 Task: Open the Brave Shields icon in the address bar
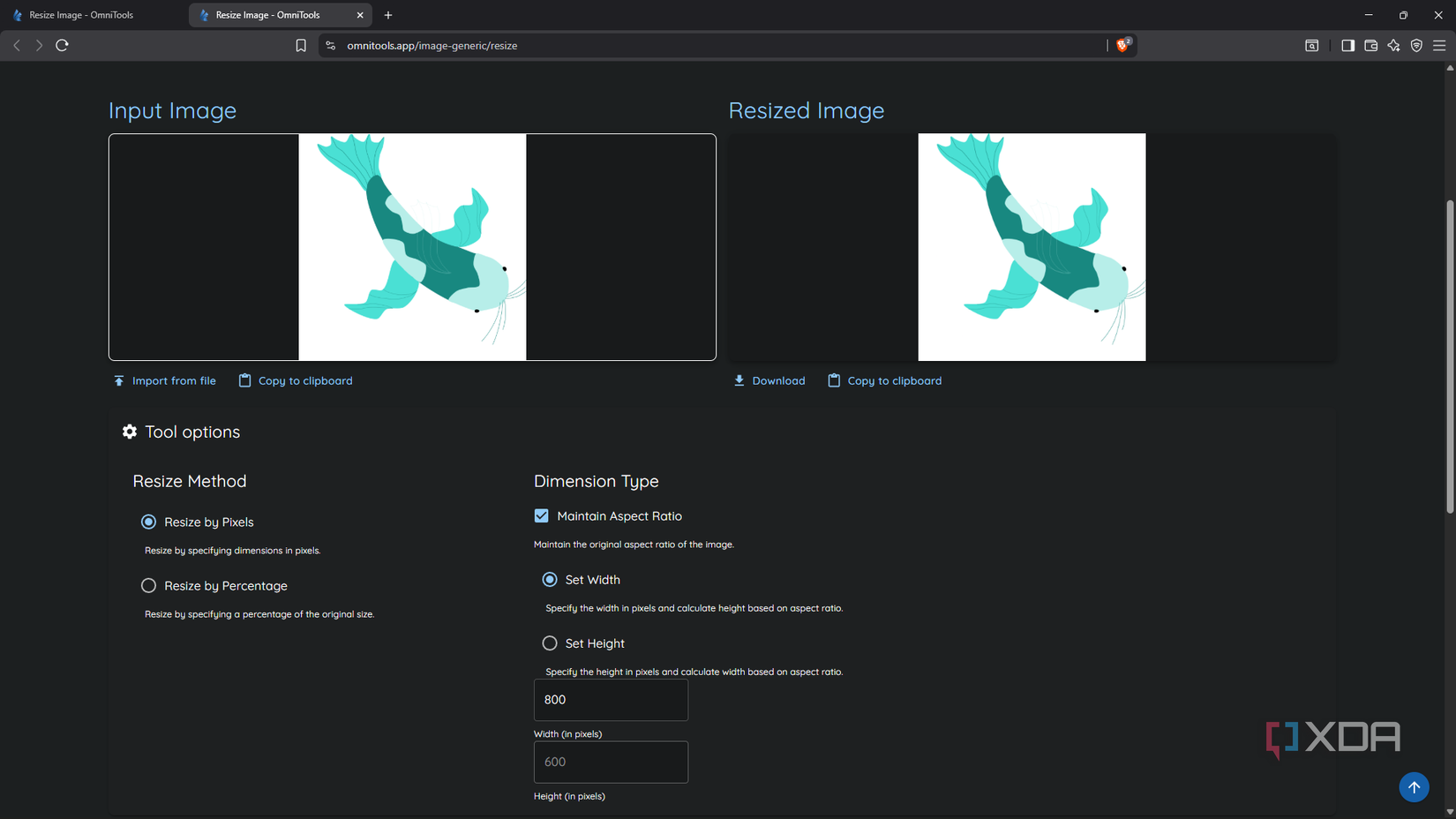coord(1122,45)
